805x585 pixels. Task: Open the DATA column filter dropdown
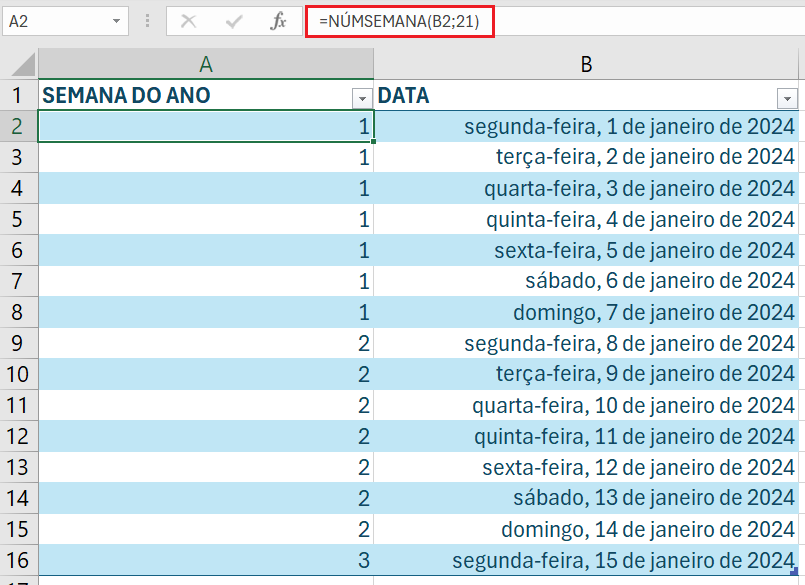[787, 98]
